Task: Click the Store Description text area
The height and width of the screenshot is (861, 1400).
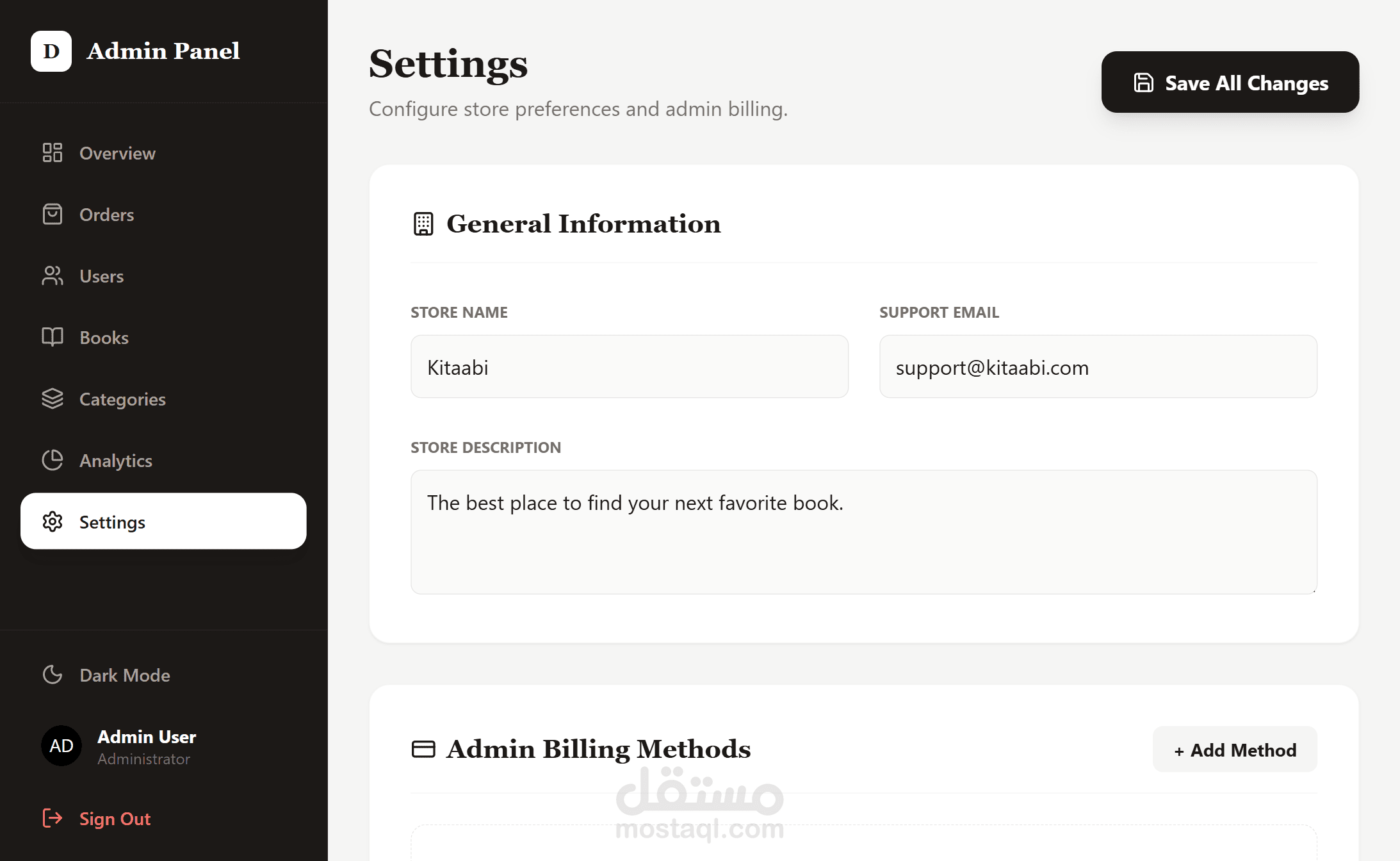Action: [x=863, y=532]
